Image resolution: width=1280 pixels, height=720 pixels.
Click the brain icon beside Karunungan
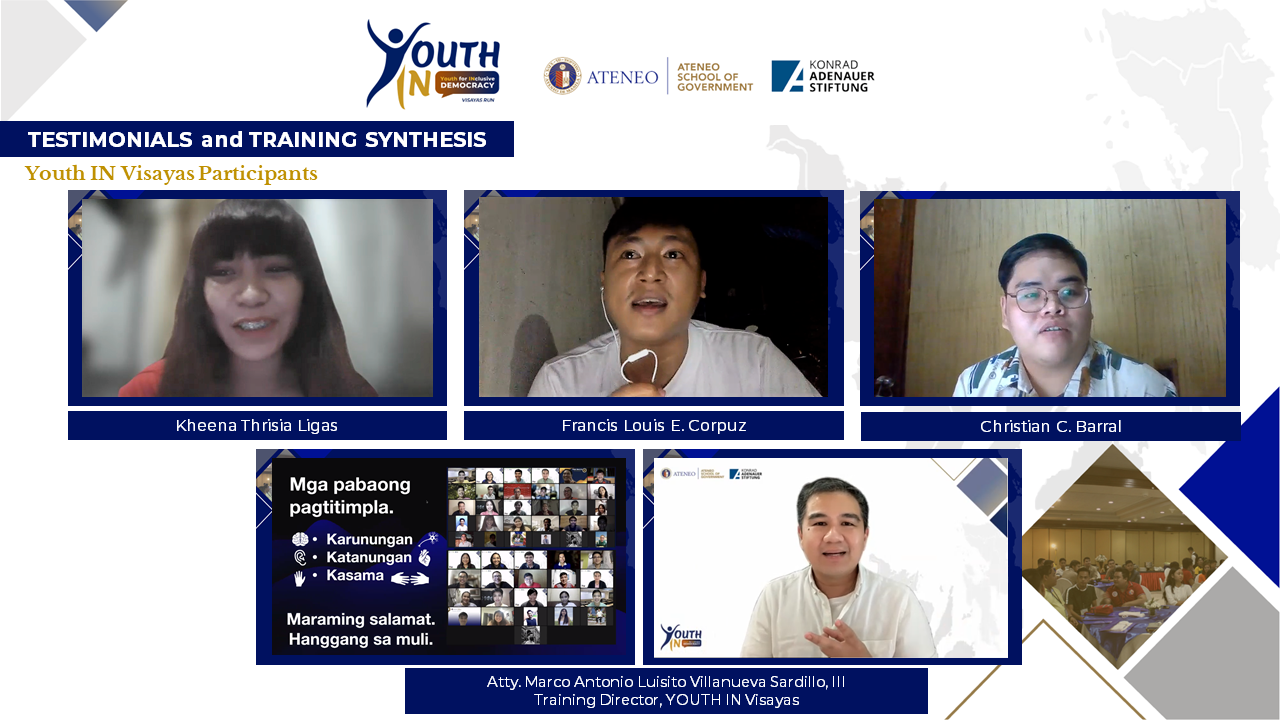point(299,540)
